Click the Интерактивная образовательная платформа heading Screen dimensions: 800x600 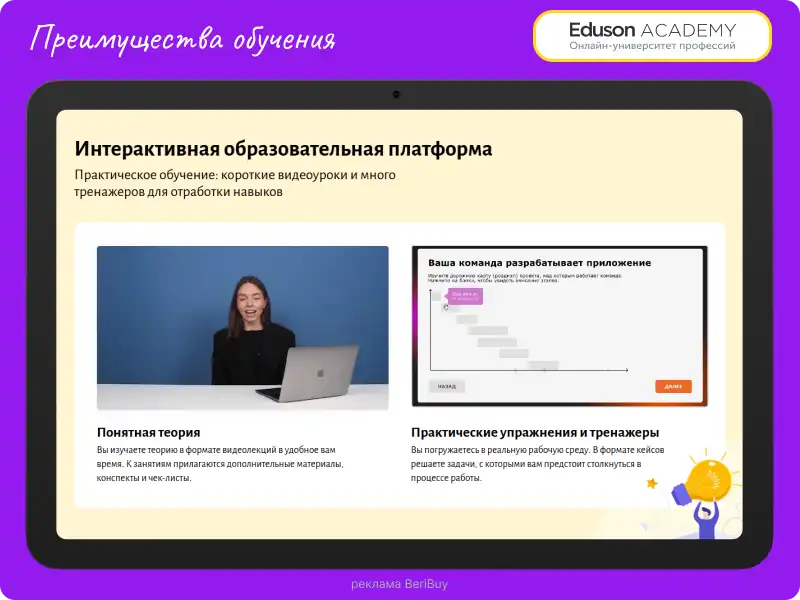tap(283, 148)
